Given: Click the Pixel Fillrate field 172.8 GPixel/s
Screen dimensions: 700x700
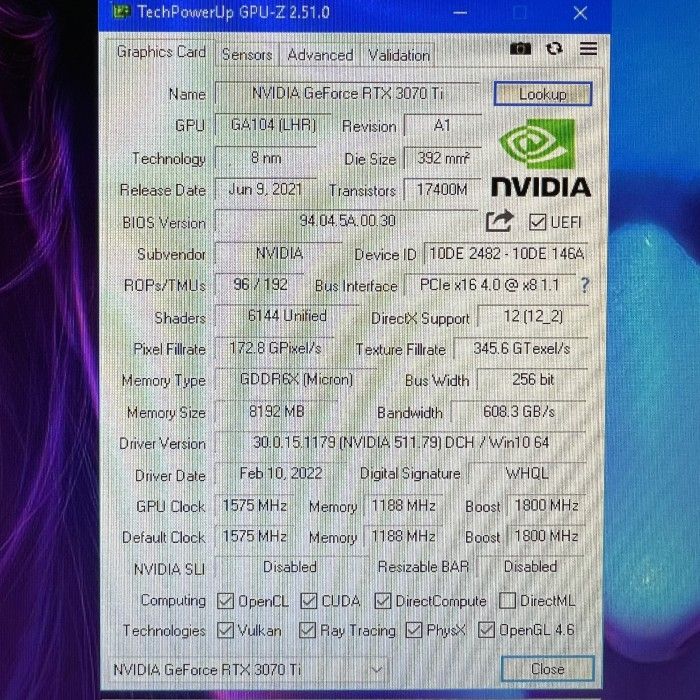Looking at the screenshot, I should [275, 348].
